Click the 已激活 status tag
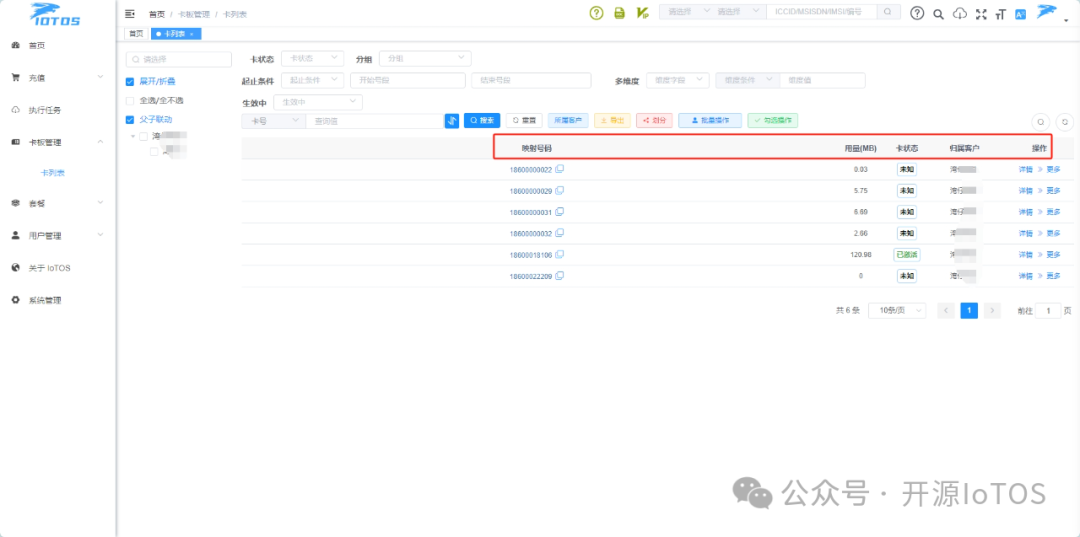 tap(906, 254)
